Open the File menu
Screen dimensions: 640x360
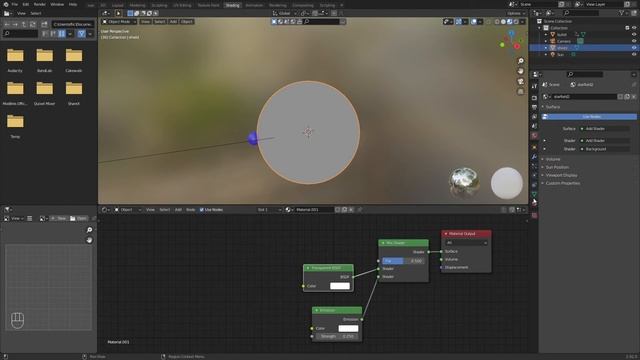[15, 4]
